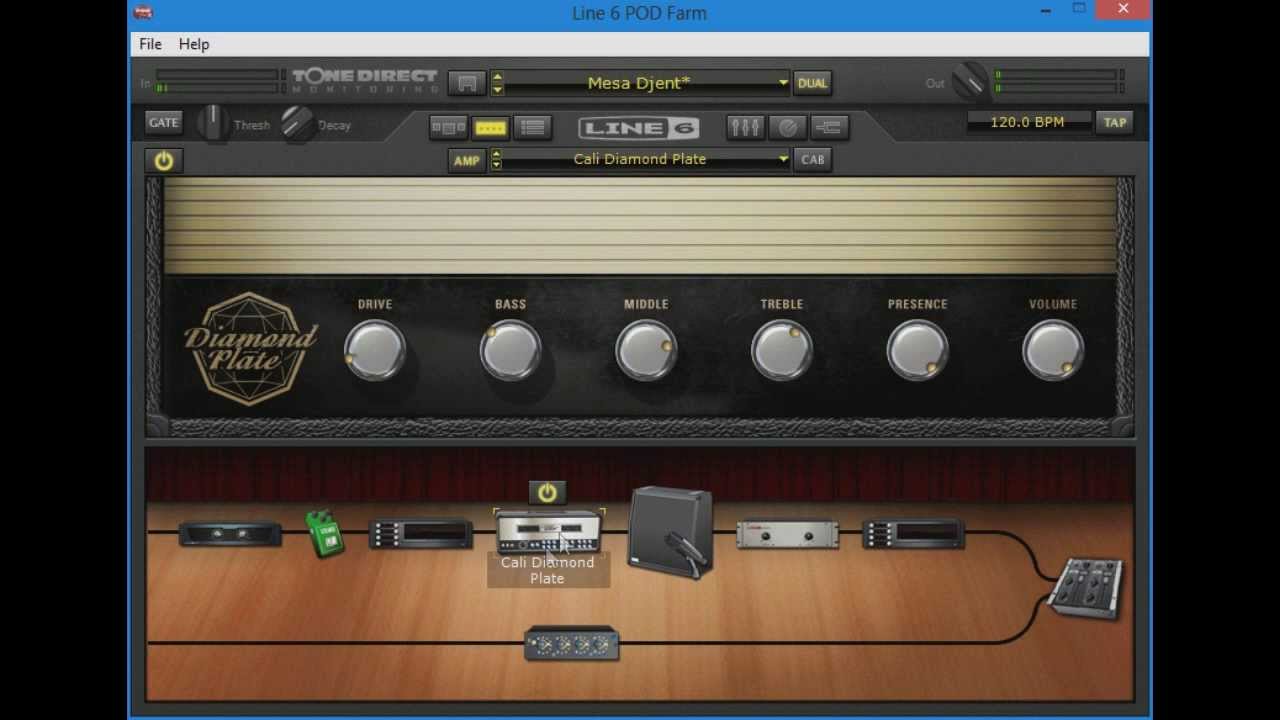The width and height of the screenshot is (1280, 720).
Task: Click the VOLUME knob
Action: pos(1053,350)
